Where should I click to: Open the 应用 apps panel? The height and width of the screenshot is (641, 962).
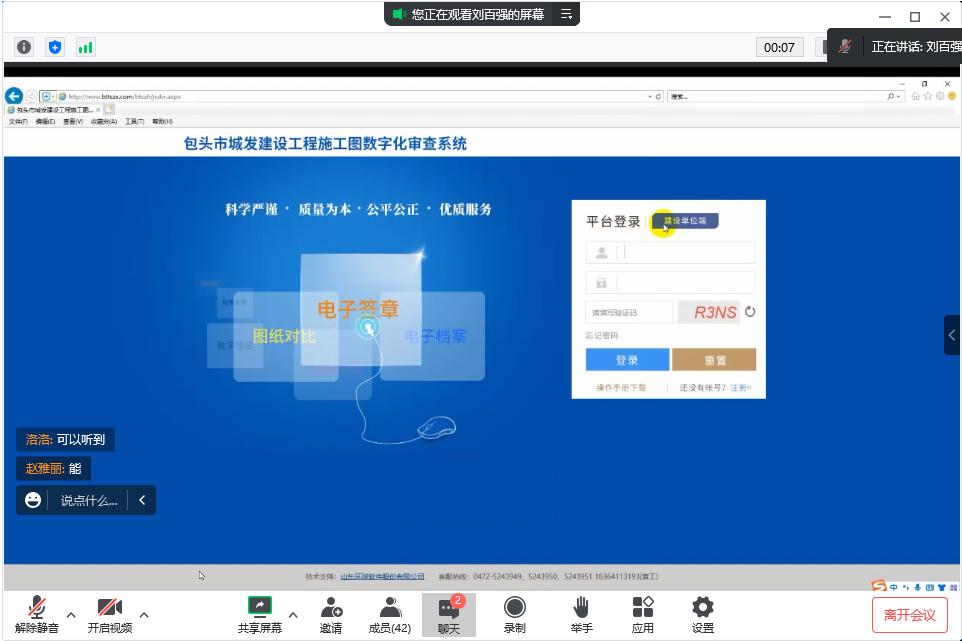[x=642, y=612]
